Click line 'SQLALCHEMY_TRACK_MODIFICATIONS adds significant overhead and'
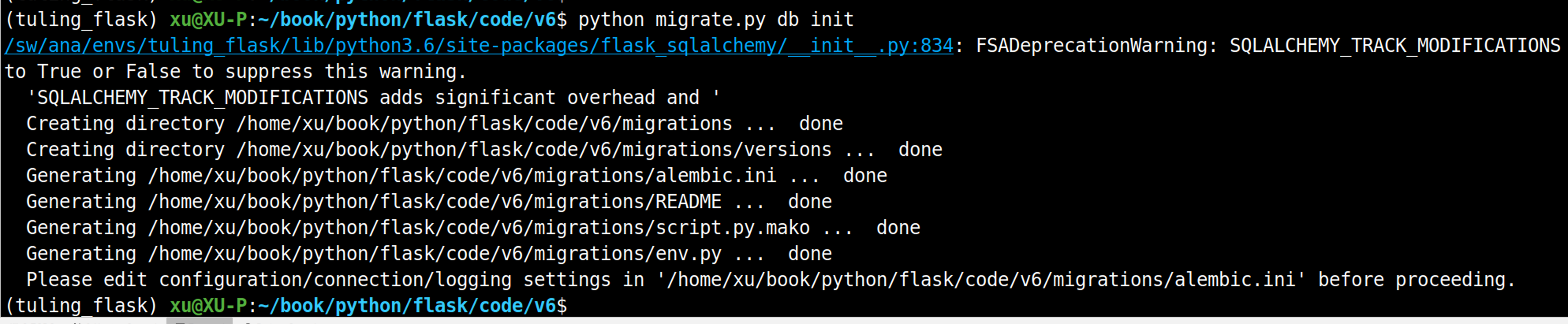 pyautogui.click(x=374, y=98)
